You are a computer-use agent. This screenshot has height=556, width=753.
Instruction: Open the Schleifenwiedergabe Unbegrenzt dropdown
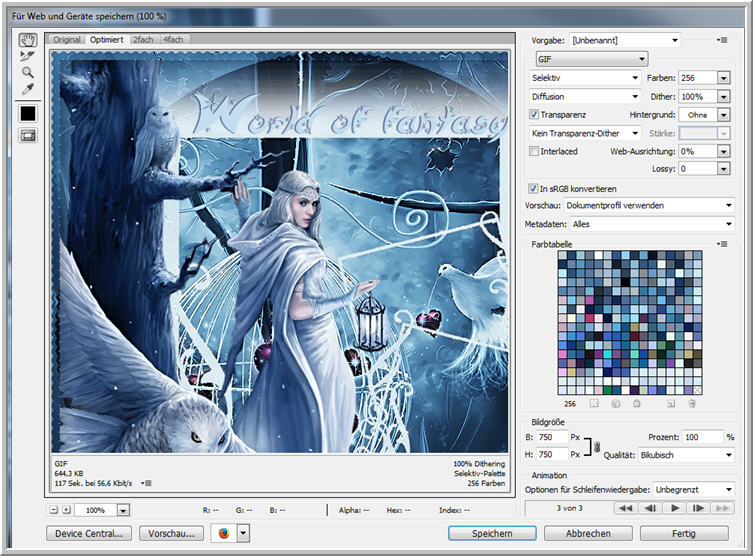coord(694,490)
